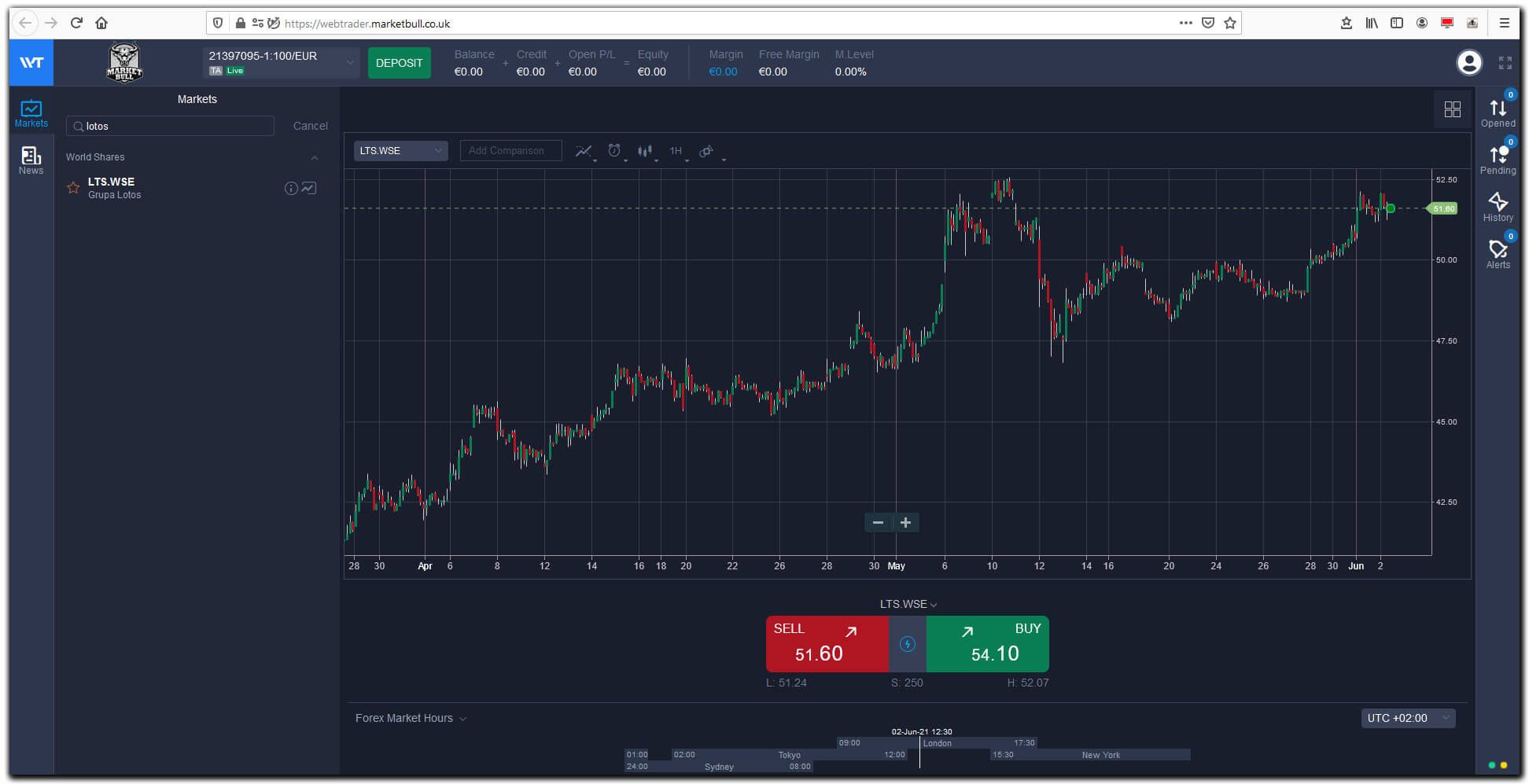Open the Alerts panel

pos(1498,253)
